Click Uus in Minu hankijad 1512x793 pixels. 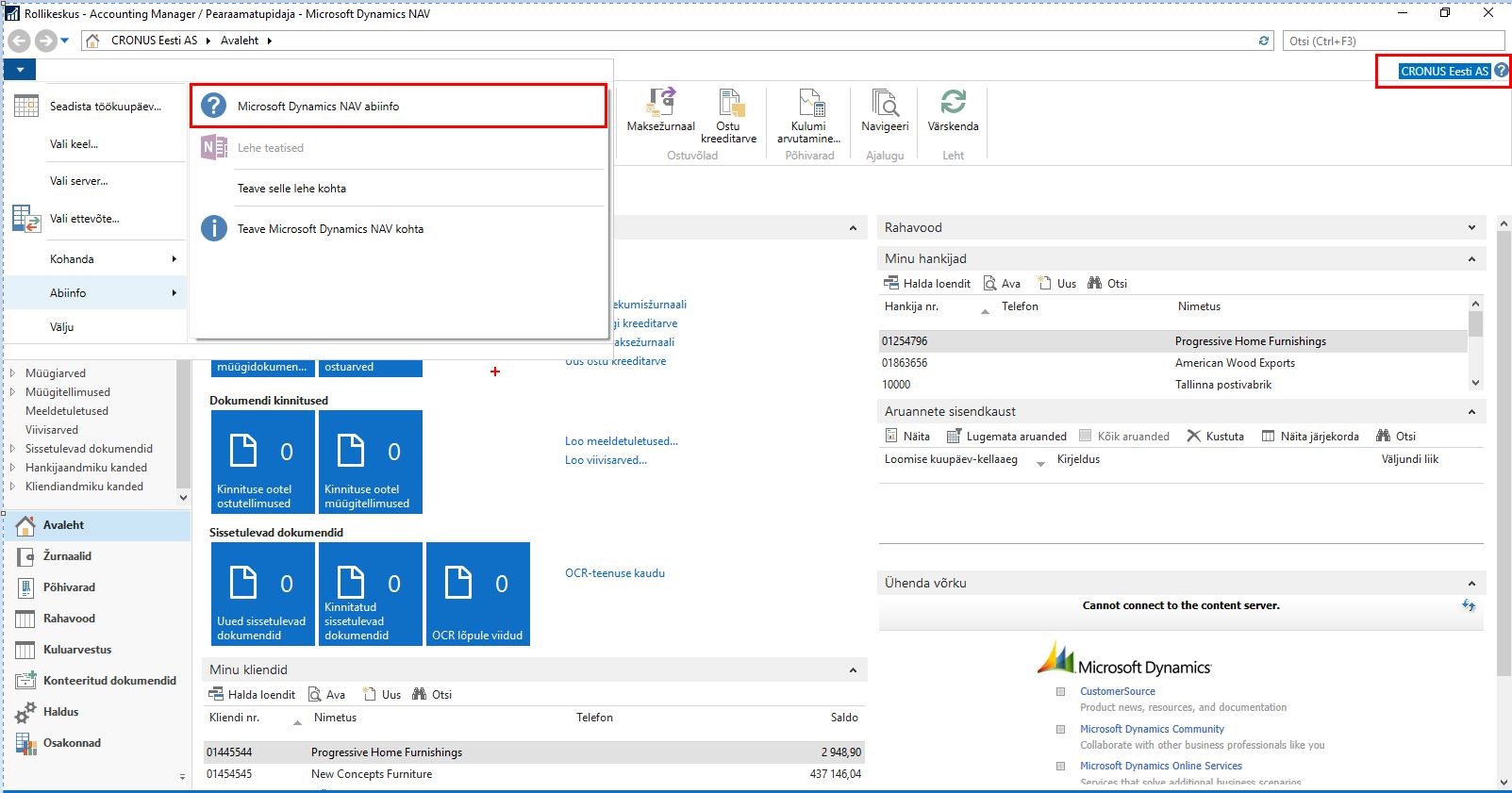click(1057, 283)
